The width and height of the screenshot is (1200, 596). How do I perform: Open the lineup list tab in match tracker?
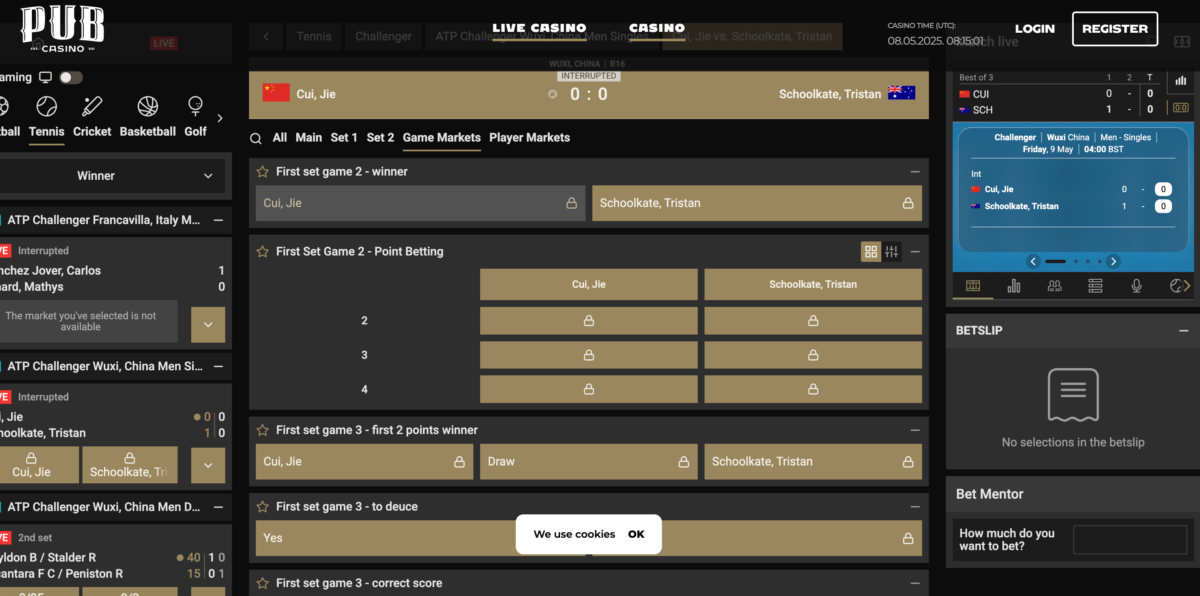(1095, 286)
